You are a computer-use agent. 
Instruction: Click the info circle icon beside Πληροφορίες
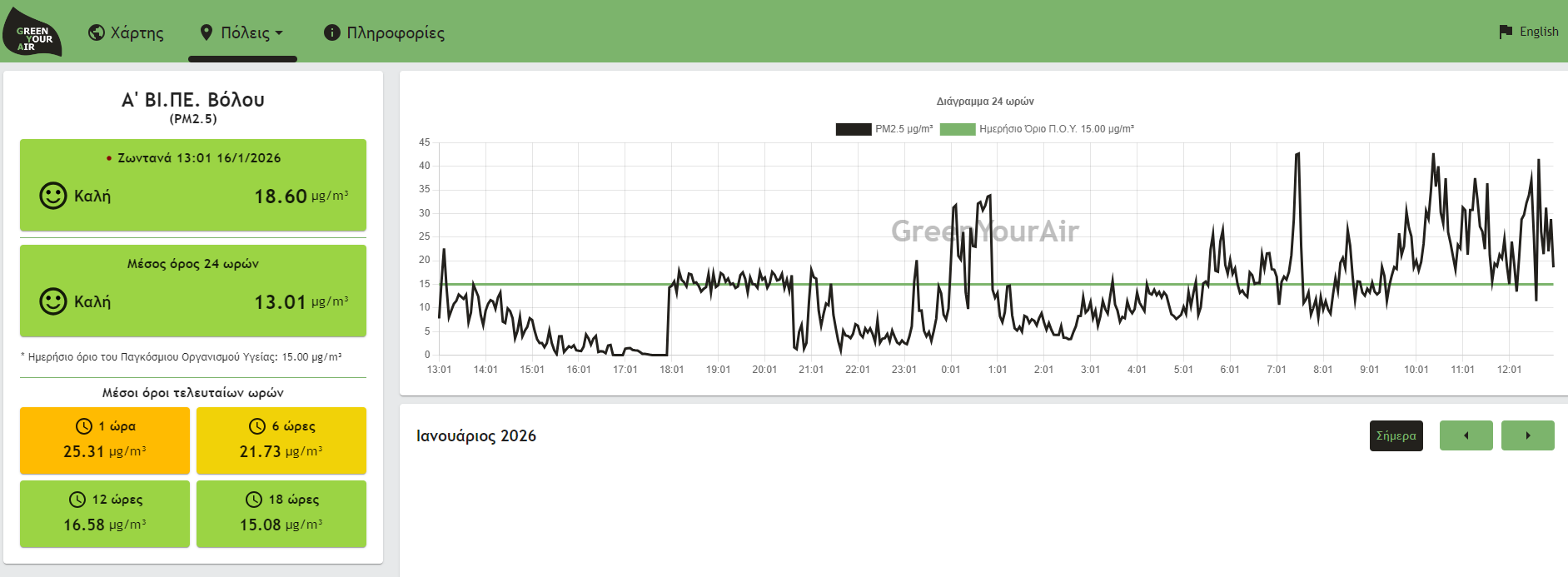click(x=331, y=32)
